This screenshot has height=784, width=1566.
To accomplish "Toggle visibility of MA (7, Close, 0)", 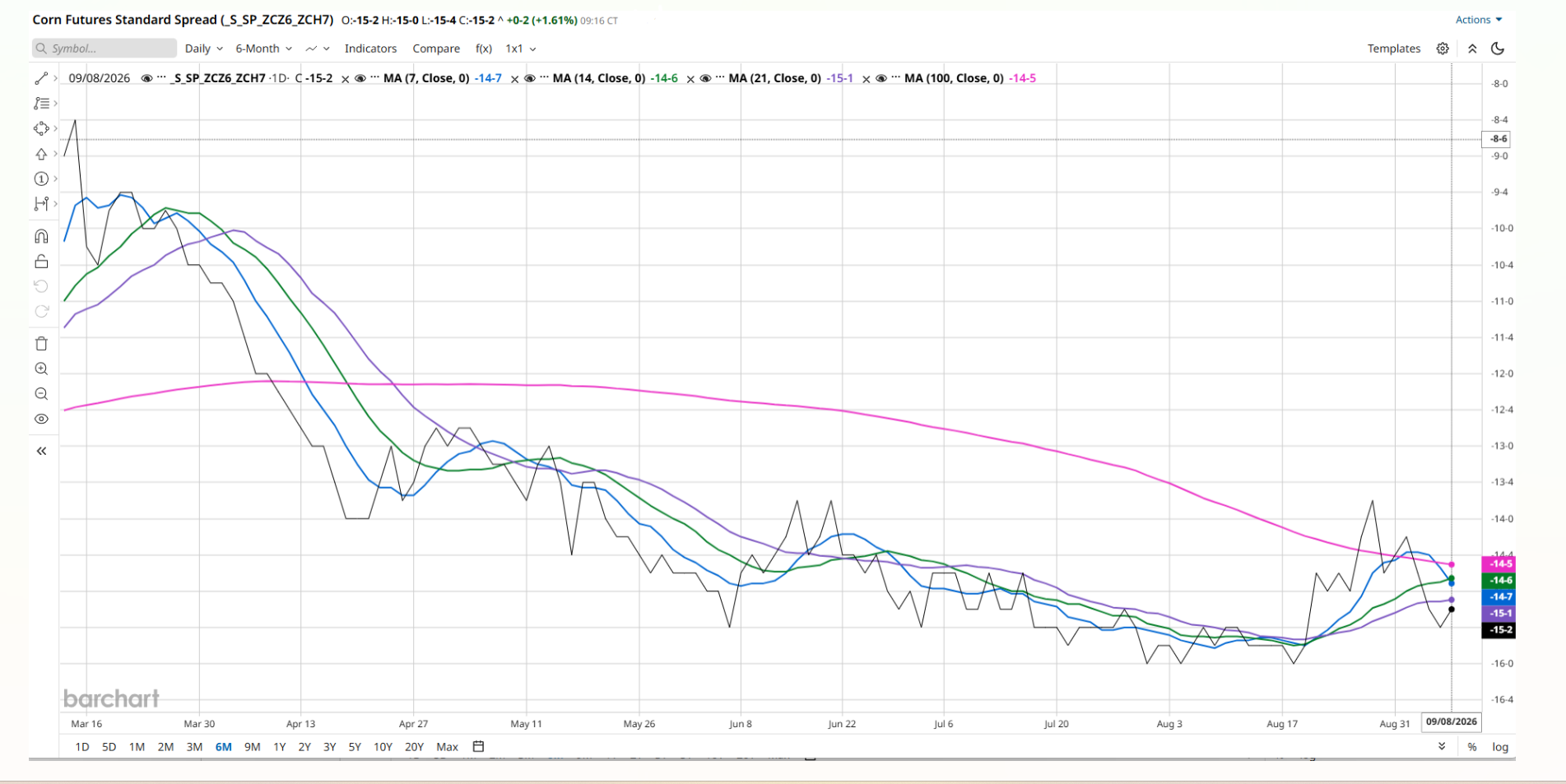I will coord(360,78).
